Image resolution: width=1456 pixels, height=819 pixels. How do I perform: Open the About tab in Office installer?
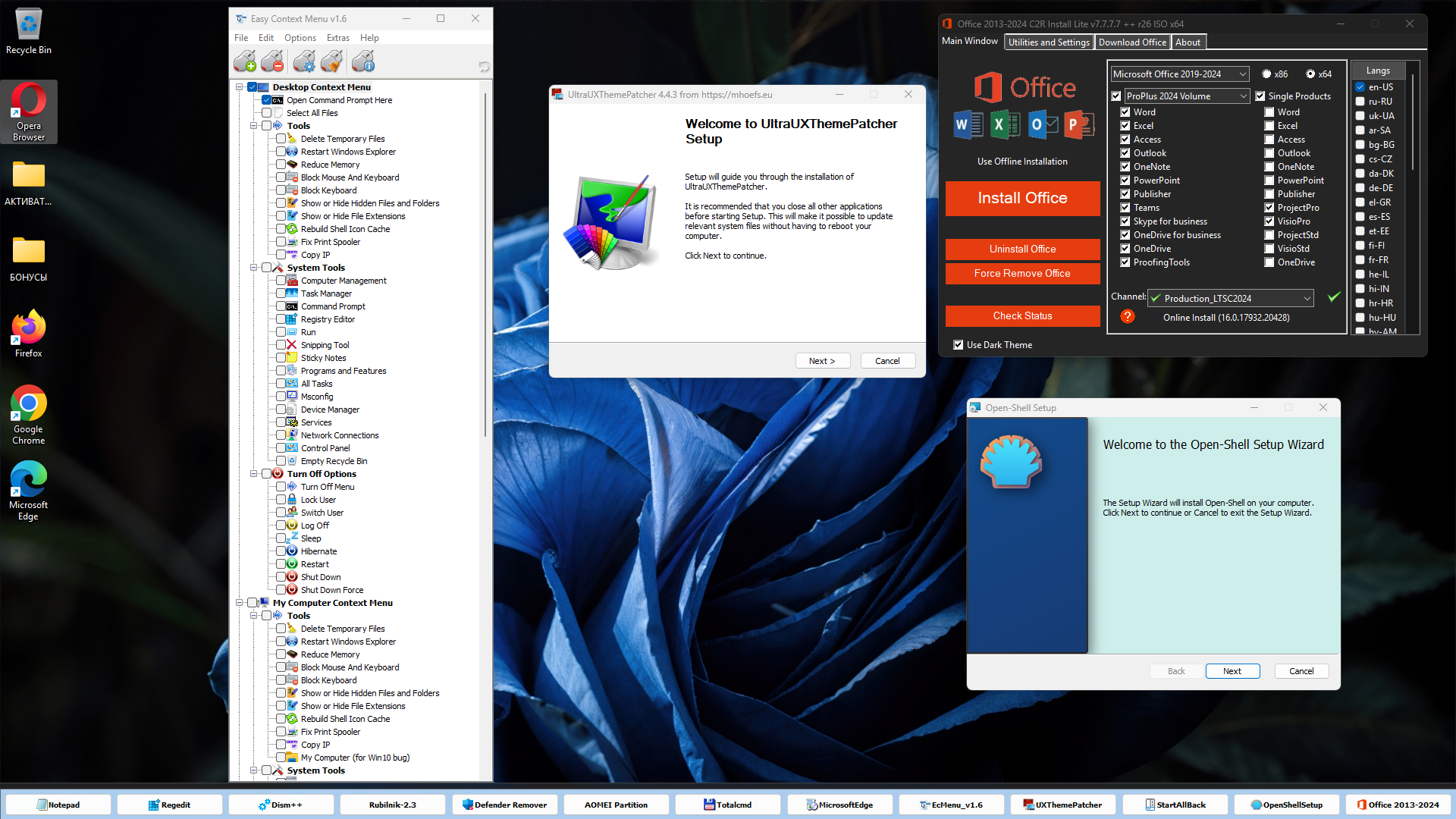coord(1188,42)
